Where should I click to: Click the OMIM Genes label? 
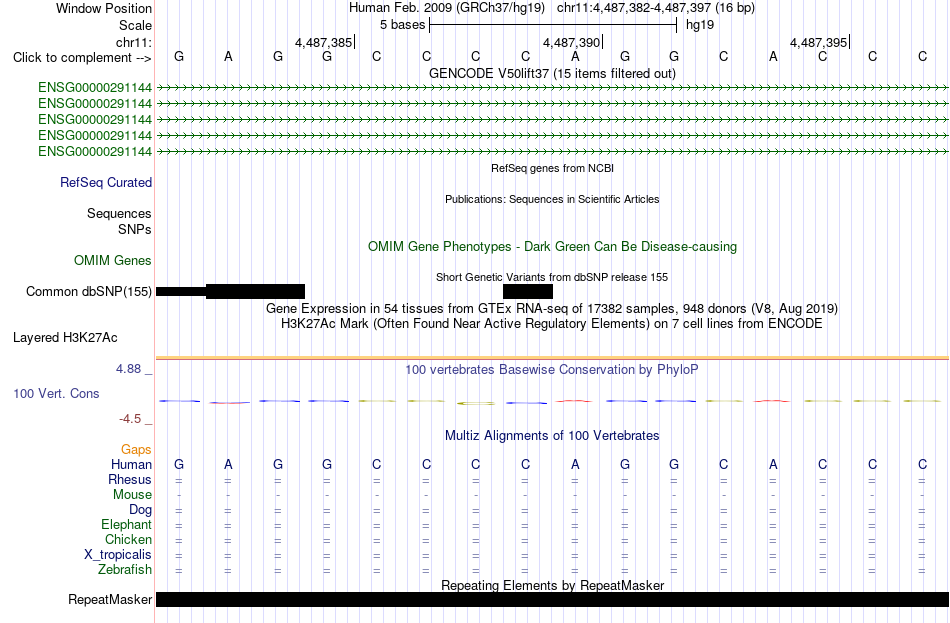(112, 261)
